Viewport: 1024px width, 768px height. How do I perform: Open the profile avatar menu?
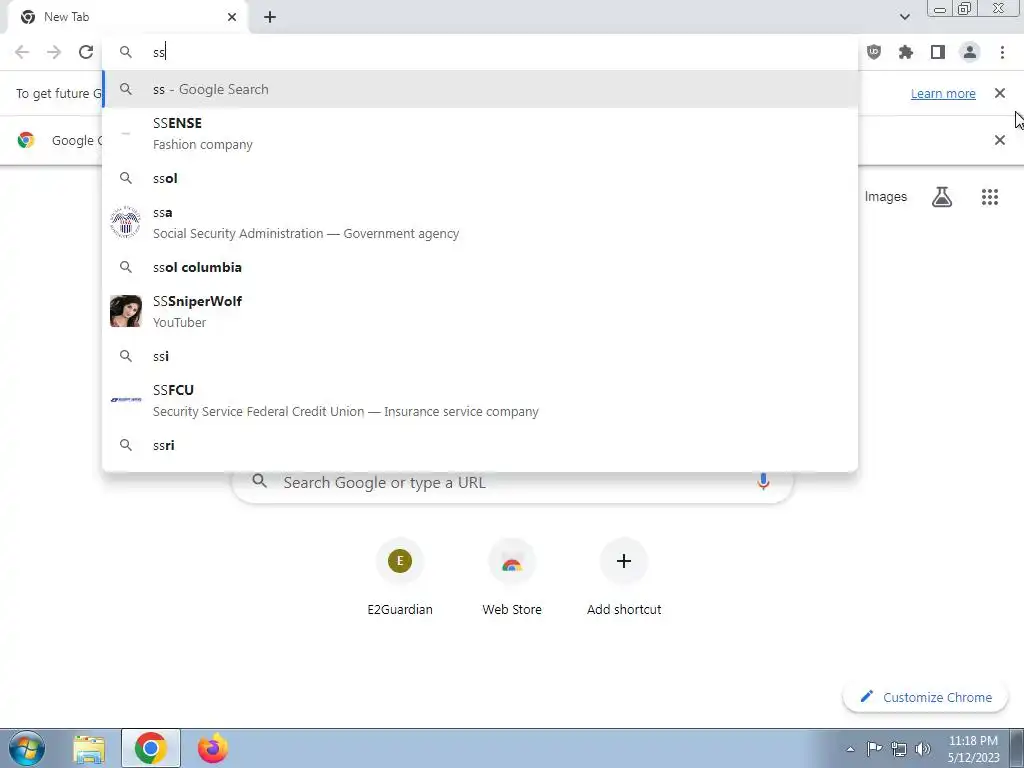(970, 52)
